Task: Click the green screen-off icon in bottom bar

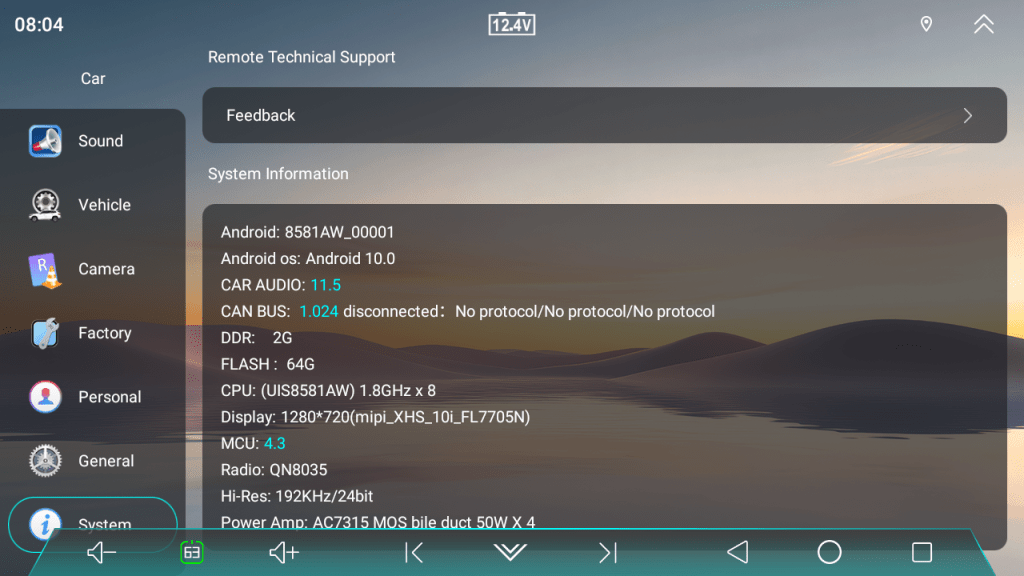Action: click(192, 552)
